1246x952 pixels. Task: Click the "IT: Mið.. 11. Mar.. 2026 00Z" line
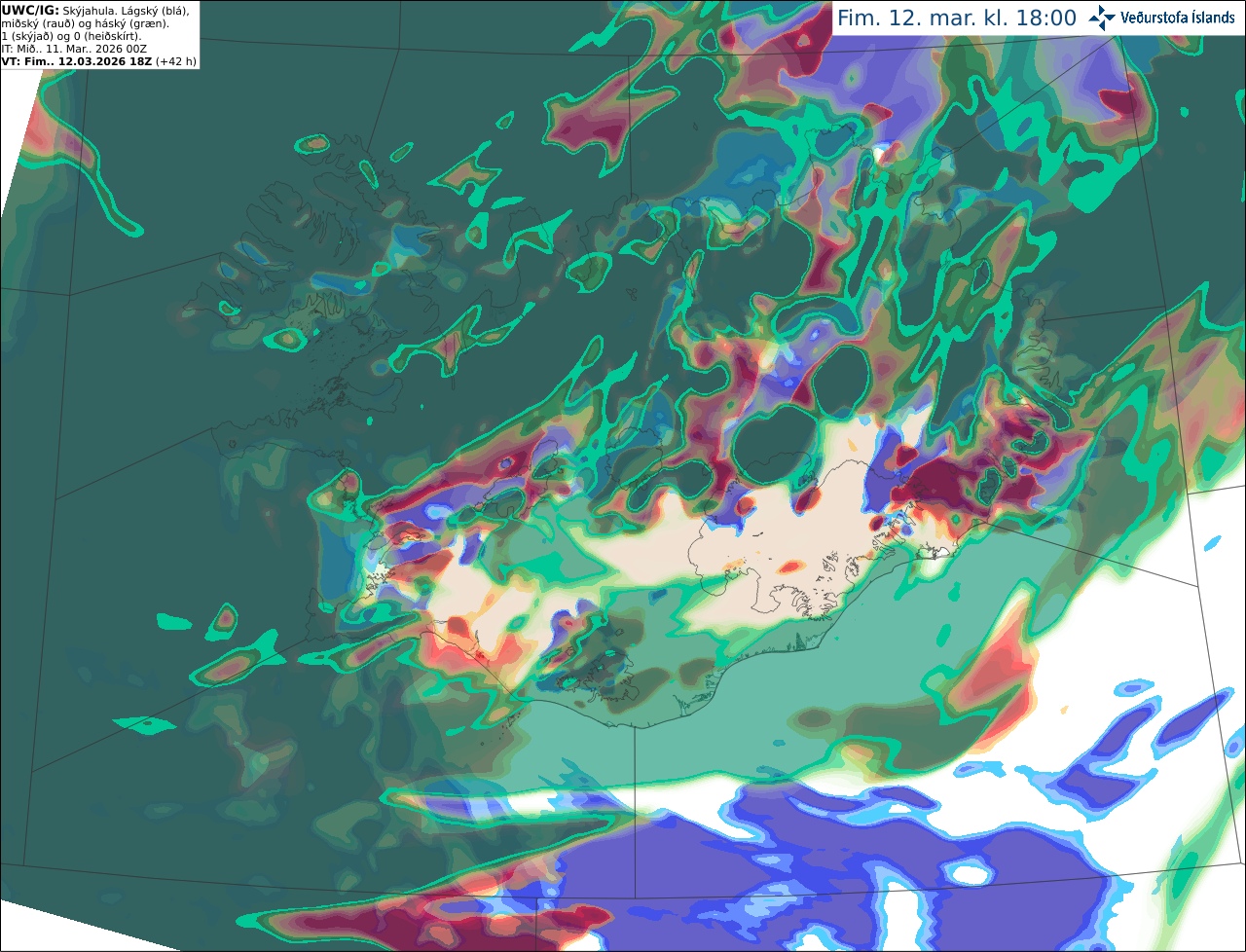click(x=73, y=48)
